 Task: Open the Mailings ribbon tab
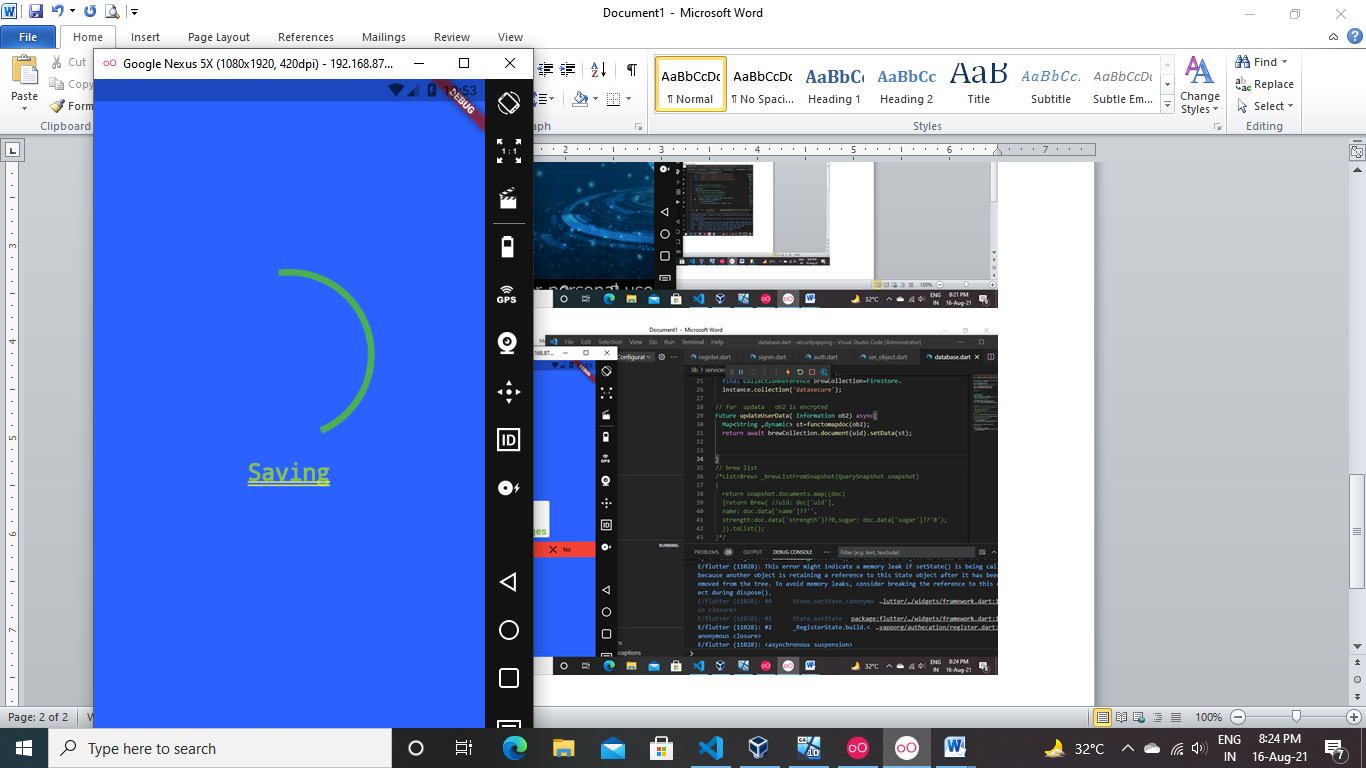click(384, 37)
